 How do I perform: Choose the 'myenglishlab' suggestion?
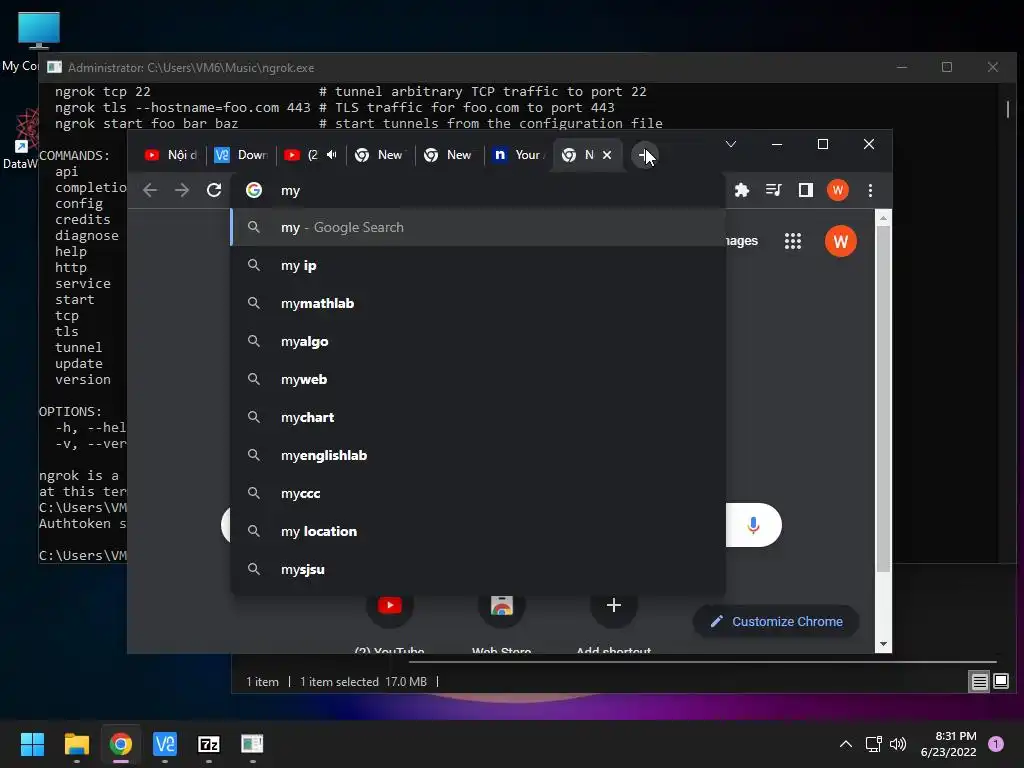pyautogui.click(x=478, y=455)
